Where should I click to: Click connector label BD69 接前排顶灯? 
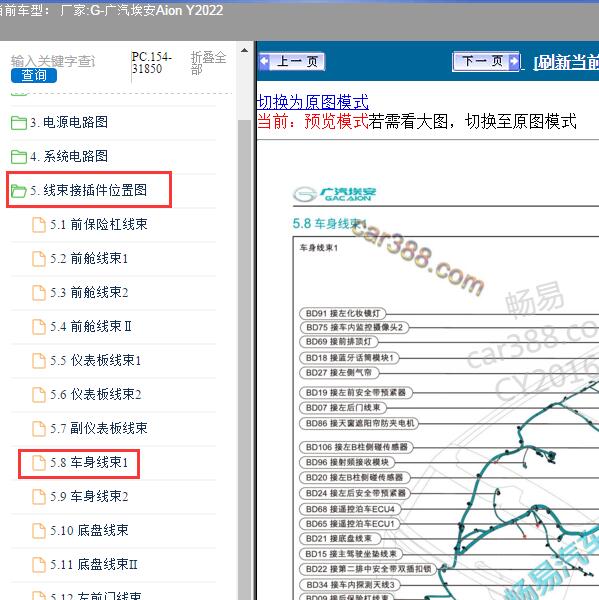[339, 341]
